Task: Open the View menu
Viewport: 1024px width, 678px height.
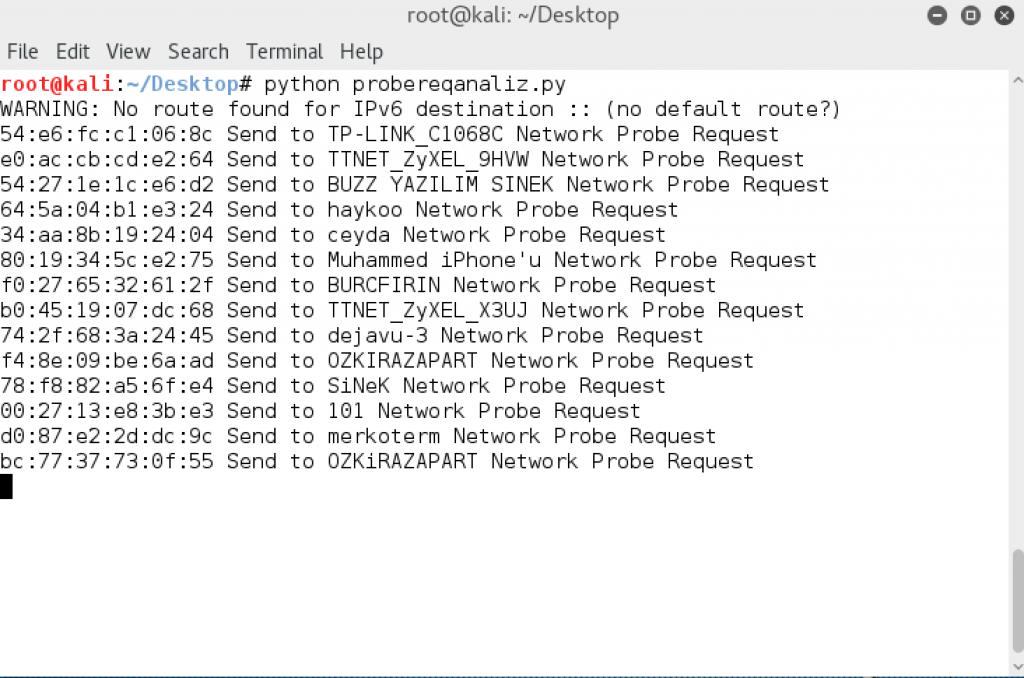Action: click(x=128, y=51)
